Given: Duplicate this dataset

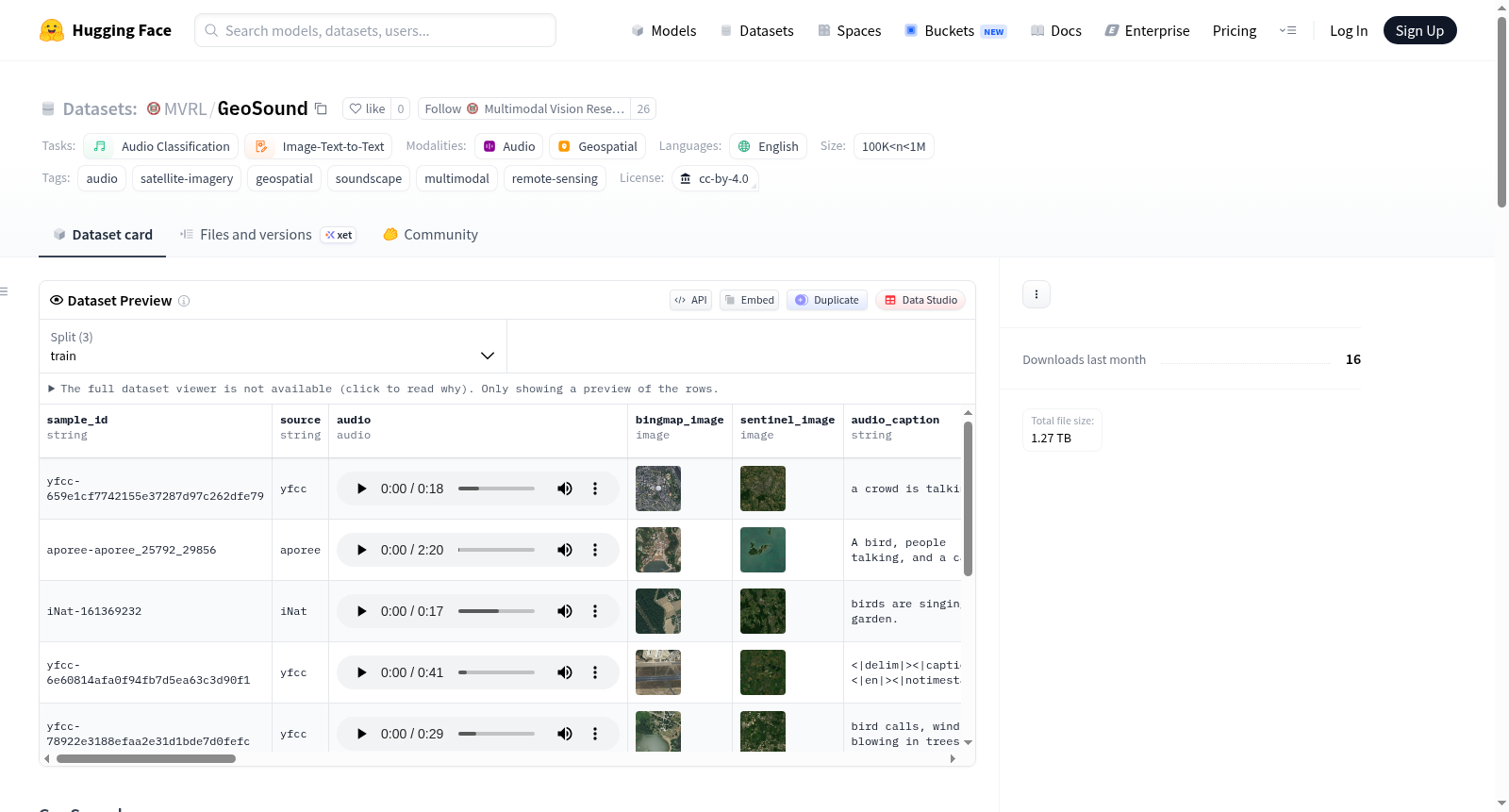Looking at the screenshot, I should [x=827, y=300].
